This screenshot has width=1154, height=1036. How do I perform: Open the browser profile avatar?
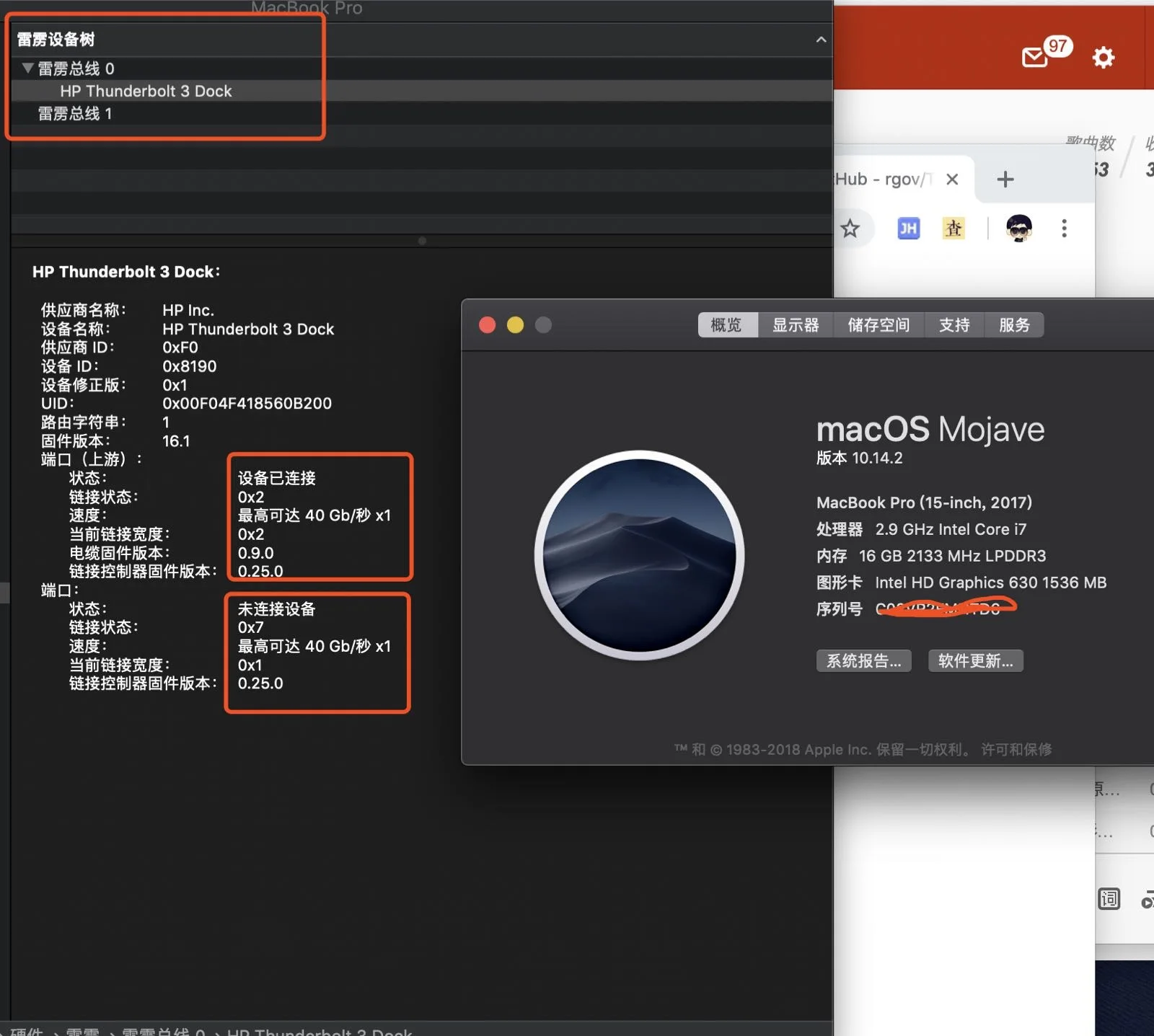click(x=1018, y=229)
